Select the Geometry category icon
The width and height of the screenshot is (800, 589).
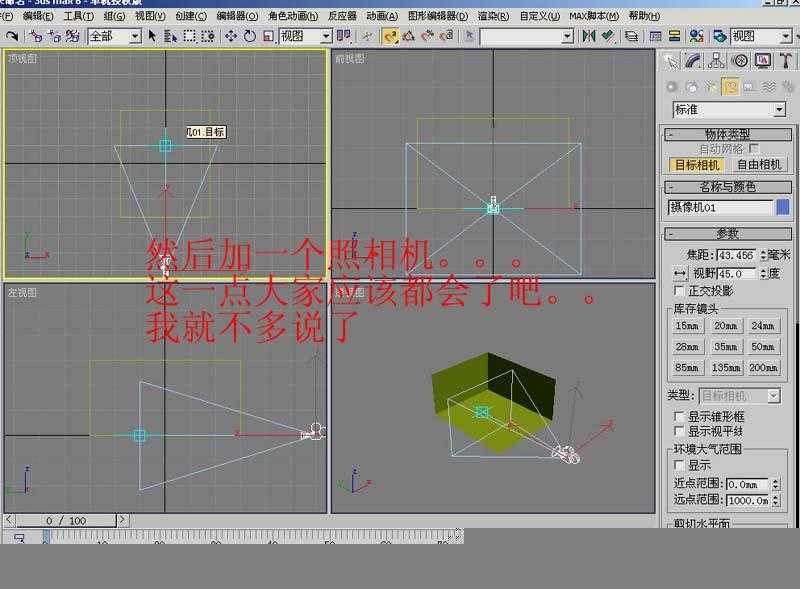tap(672, 87)
